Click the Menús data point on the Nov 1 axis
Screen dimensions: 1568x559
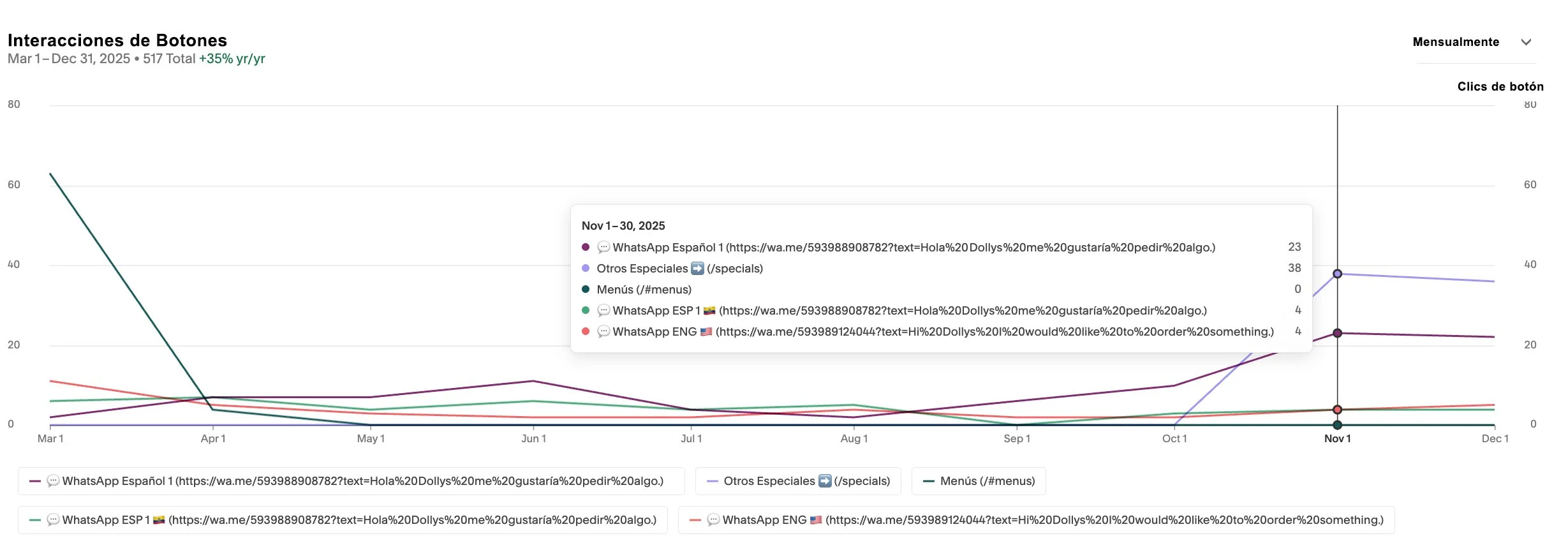click(1338, 425)
